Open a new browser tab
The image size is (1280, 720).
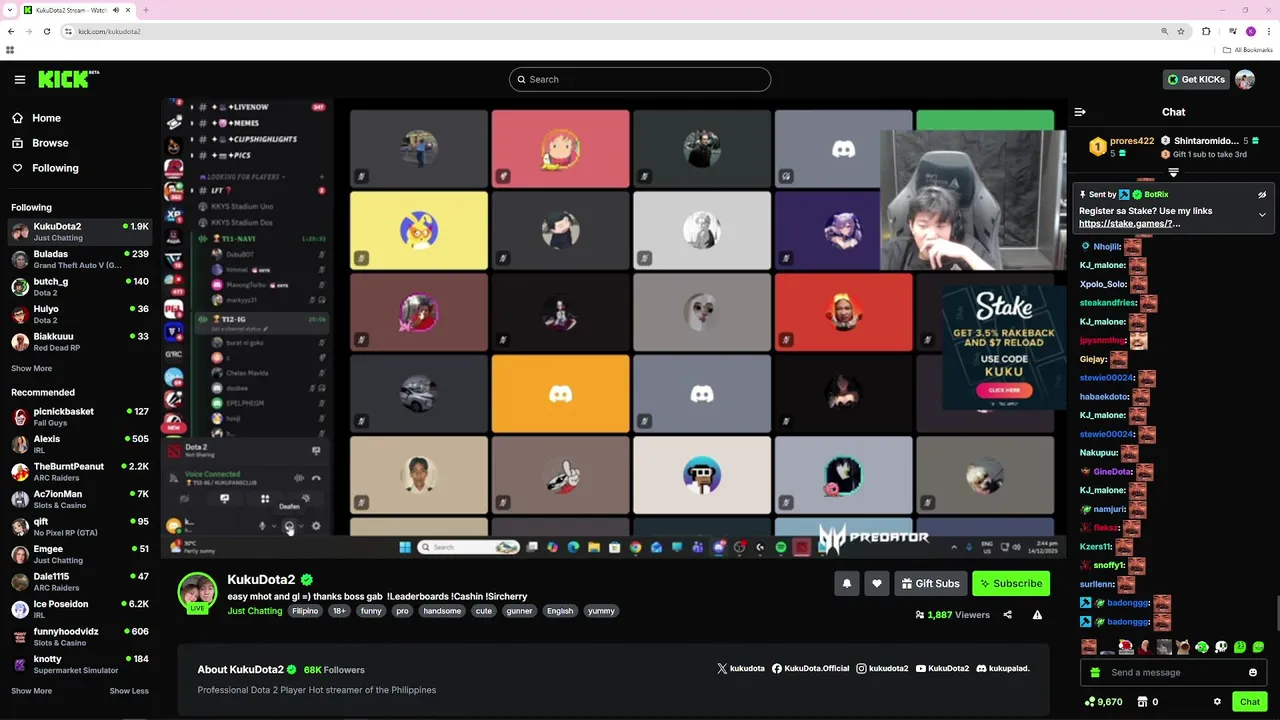(x=146, y=10)
